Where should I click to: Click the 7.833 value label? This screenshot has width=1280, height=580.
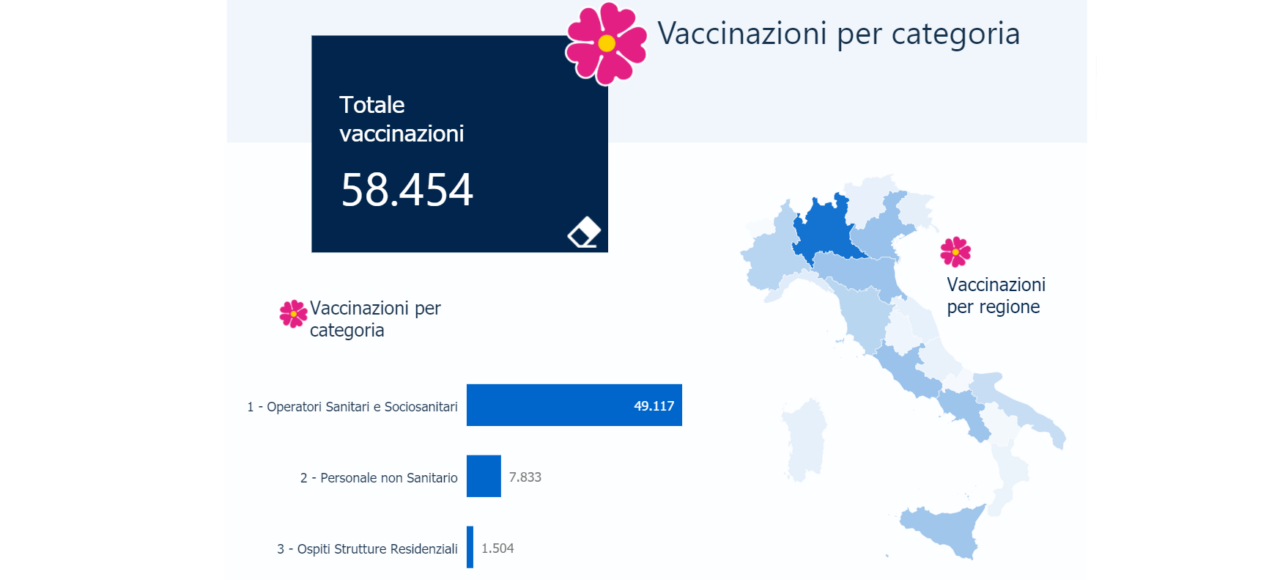coord(525,477)
